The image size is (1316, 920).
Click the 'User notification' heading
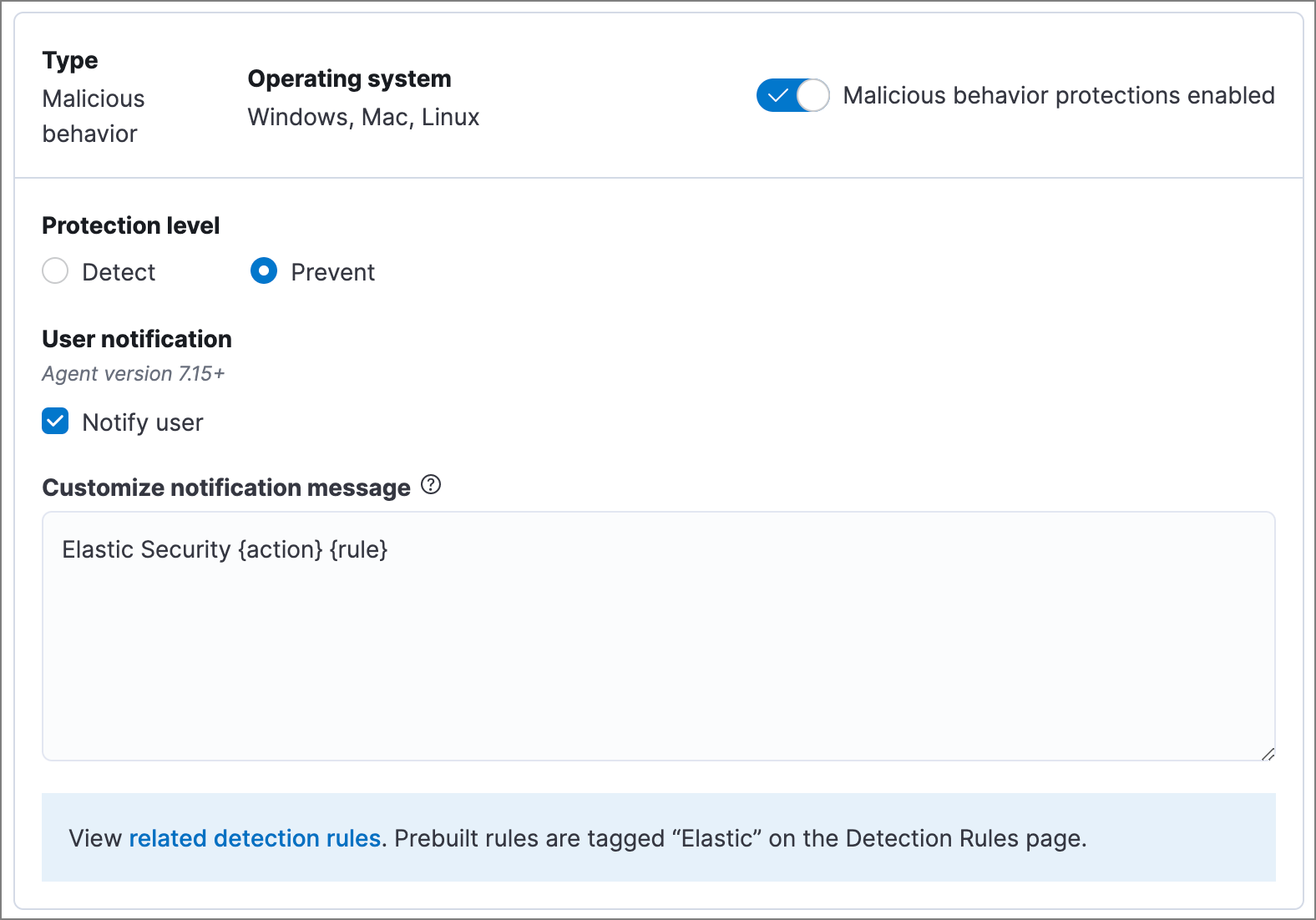point(137,339)
